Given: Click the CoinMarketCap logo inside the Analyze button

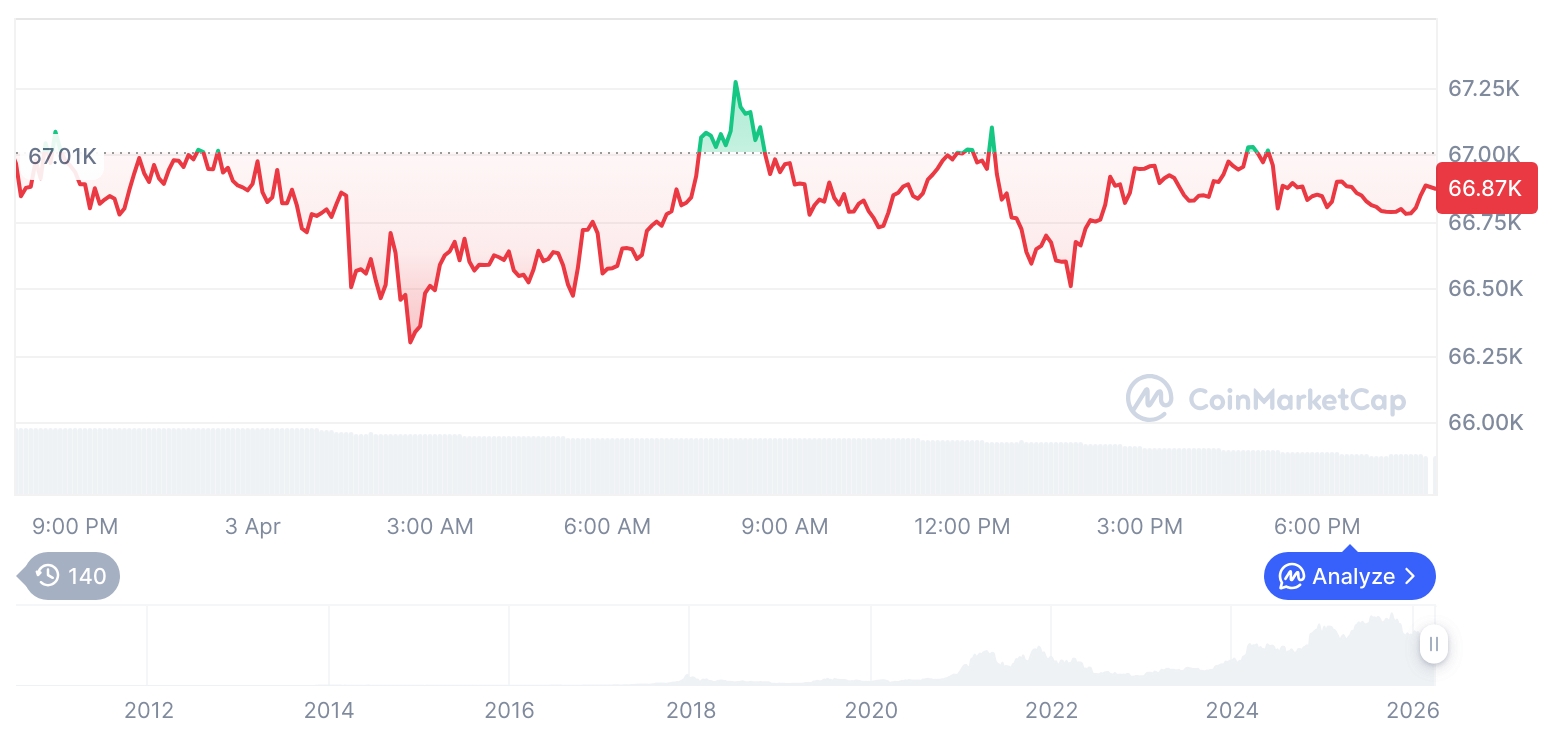Looking at the screenshot, I should tap(1292, 576).
